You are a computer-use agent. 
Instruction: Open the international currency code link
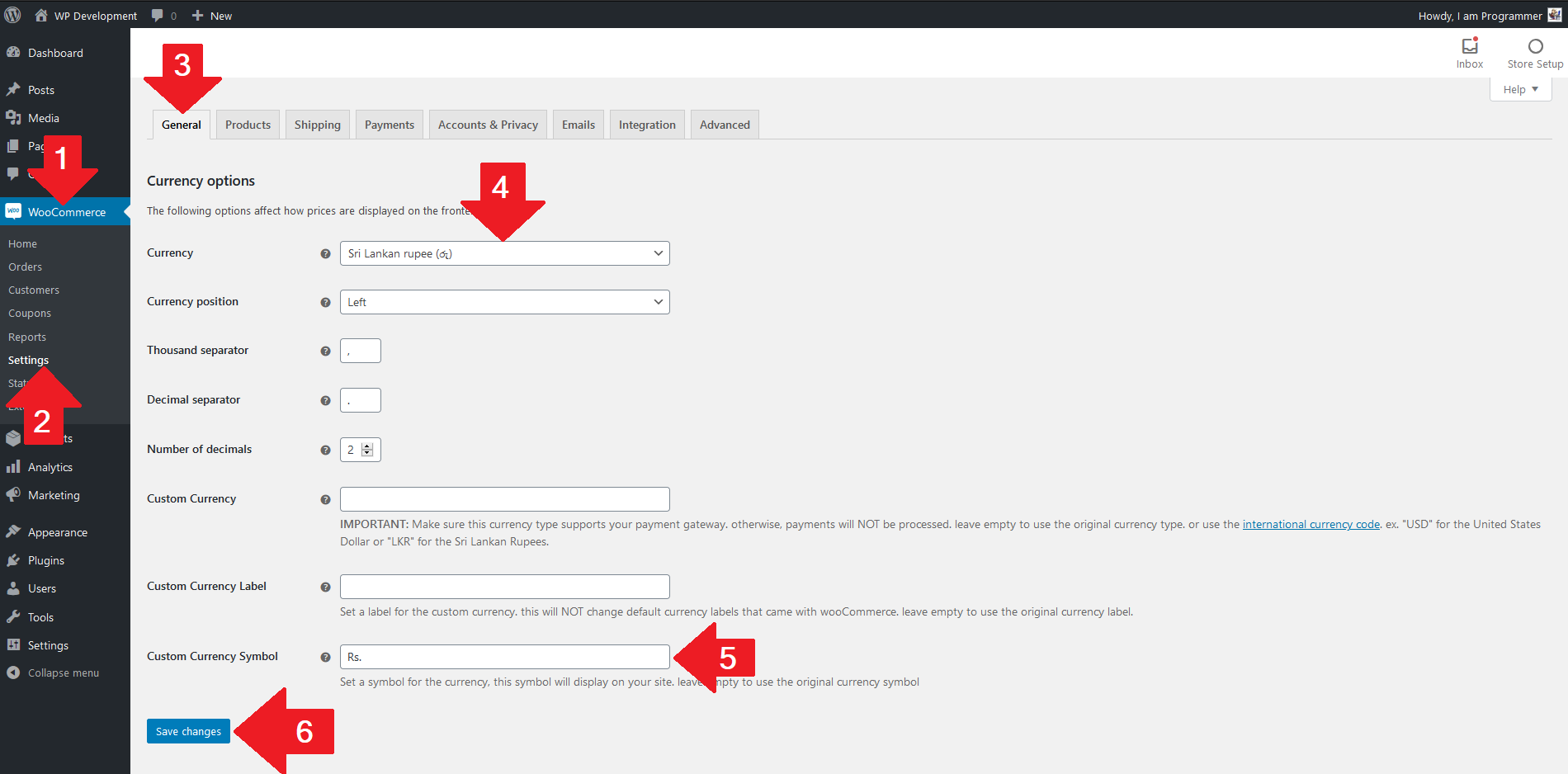1311,524
